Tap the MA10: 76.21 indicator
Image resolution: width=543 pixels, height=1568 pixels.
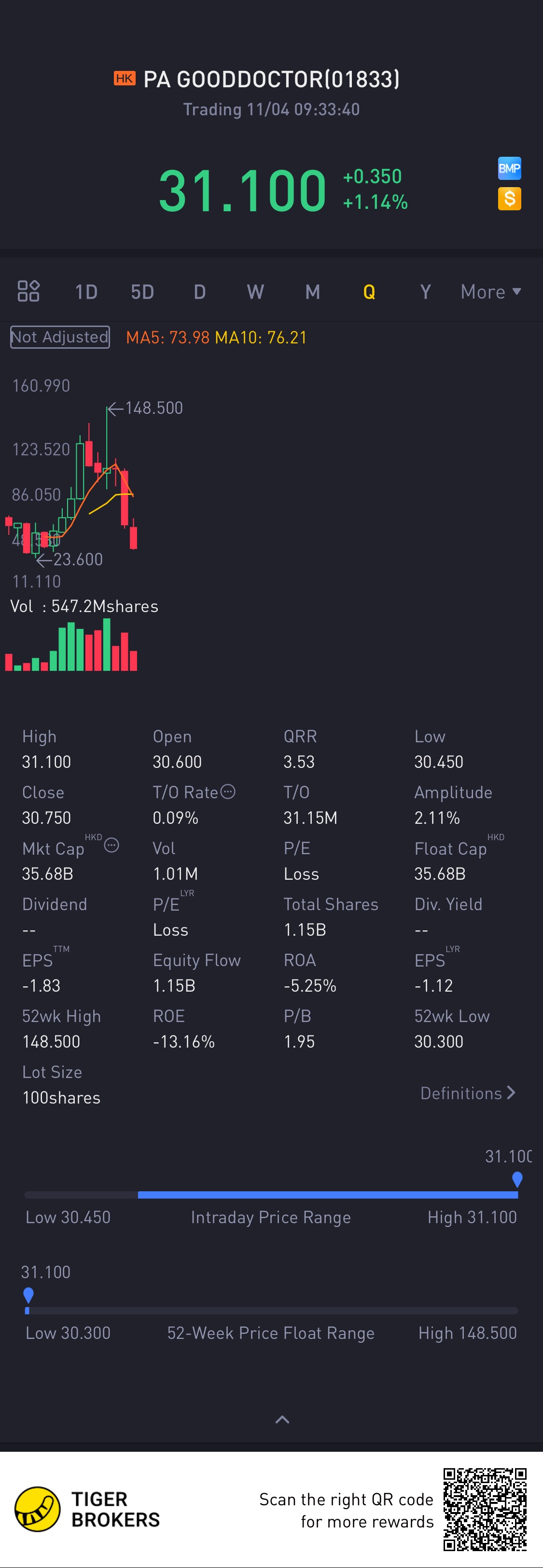coord(261,337)
